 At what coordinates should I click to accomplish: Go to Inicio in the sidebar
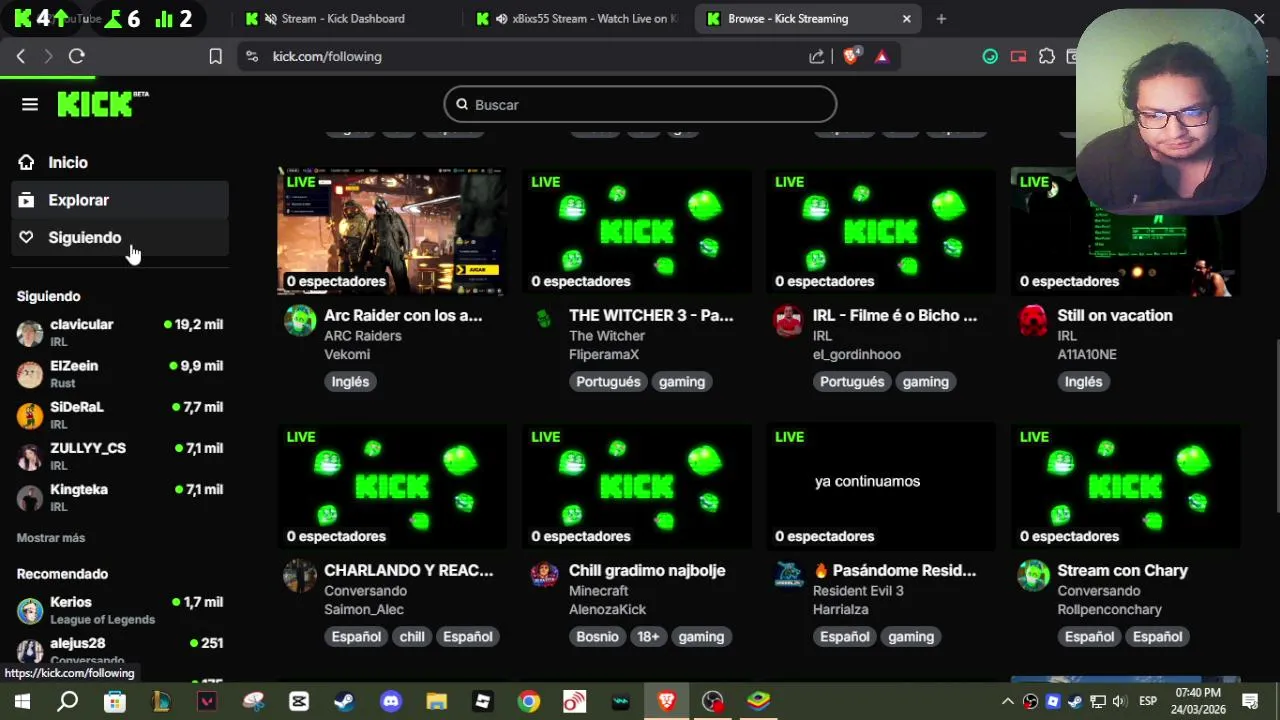(x=120, y=162)
